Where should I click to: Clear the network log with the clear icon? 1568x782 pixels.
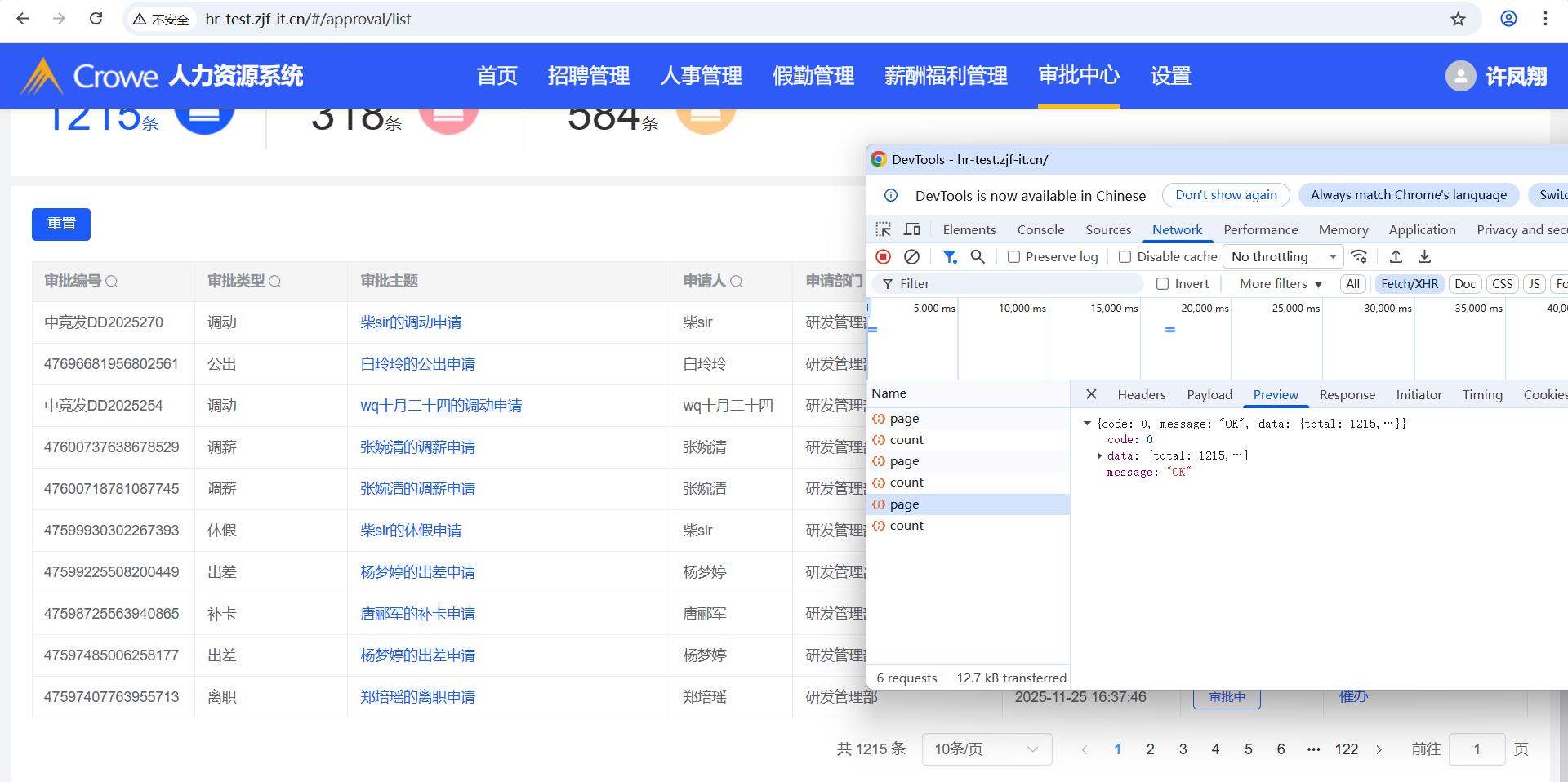tap(911, 257)
